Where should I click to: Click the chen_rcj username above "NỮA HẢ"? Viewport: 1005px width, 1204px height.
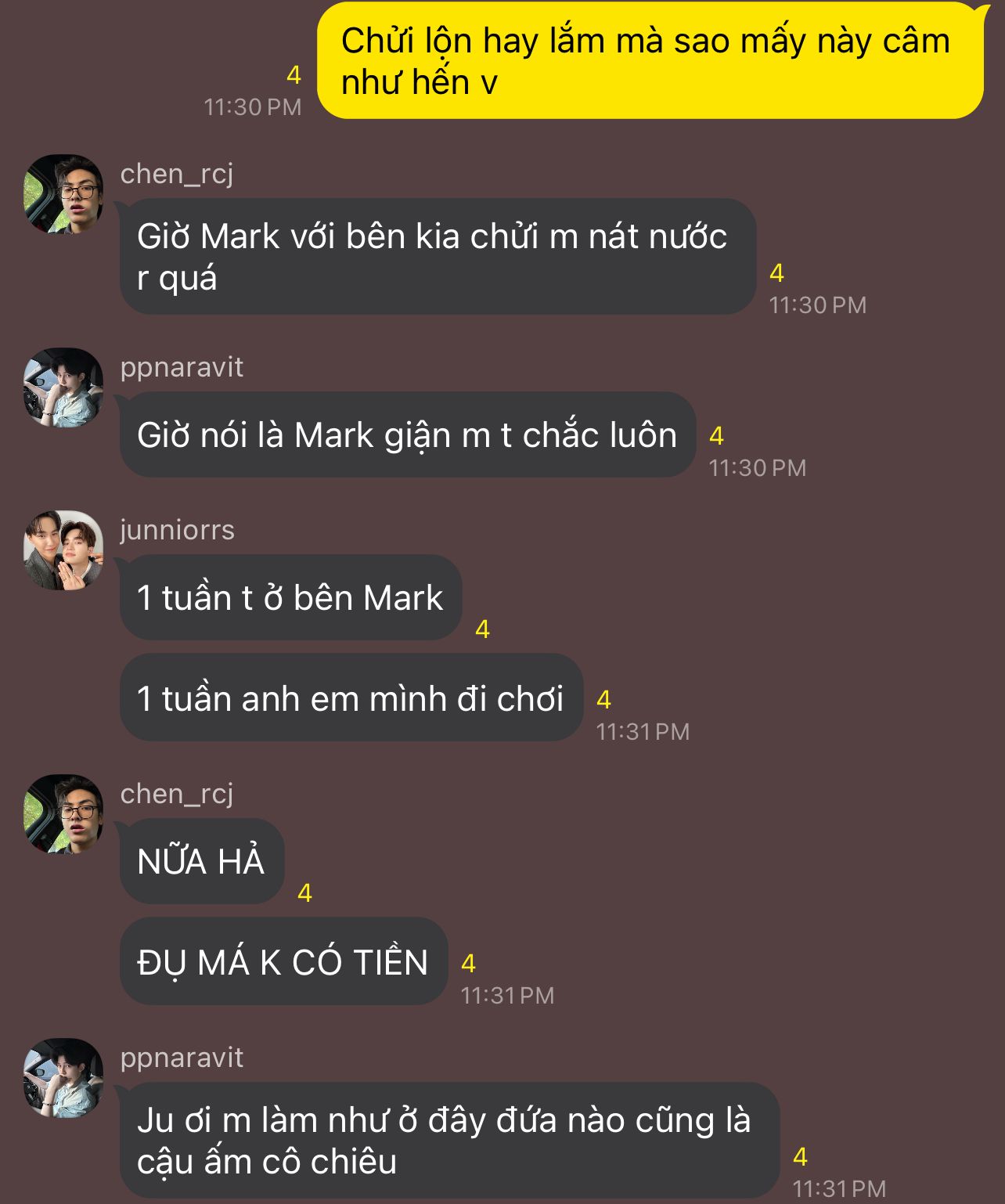177,794
